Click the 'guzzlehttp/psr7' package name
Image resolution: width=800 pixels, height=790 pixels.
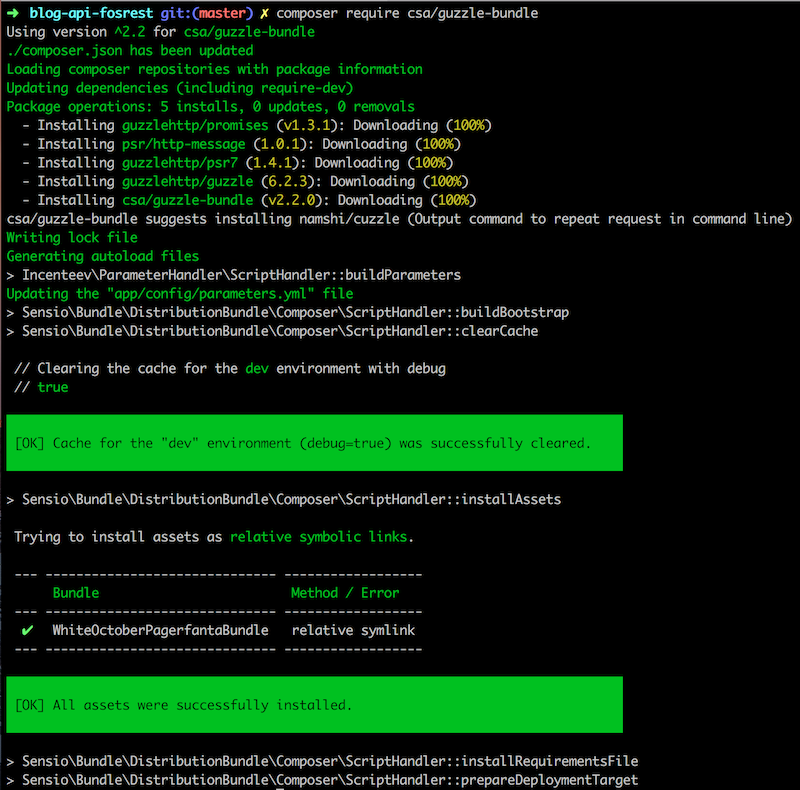tap(180, 163)
